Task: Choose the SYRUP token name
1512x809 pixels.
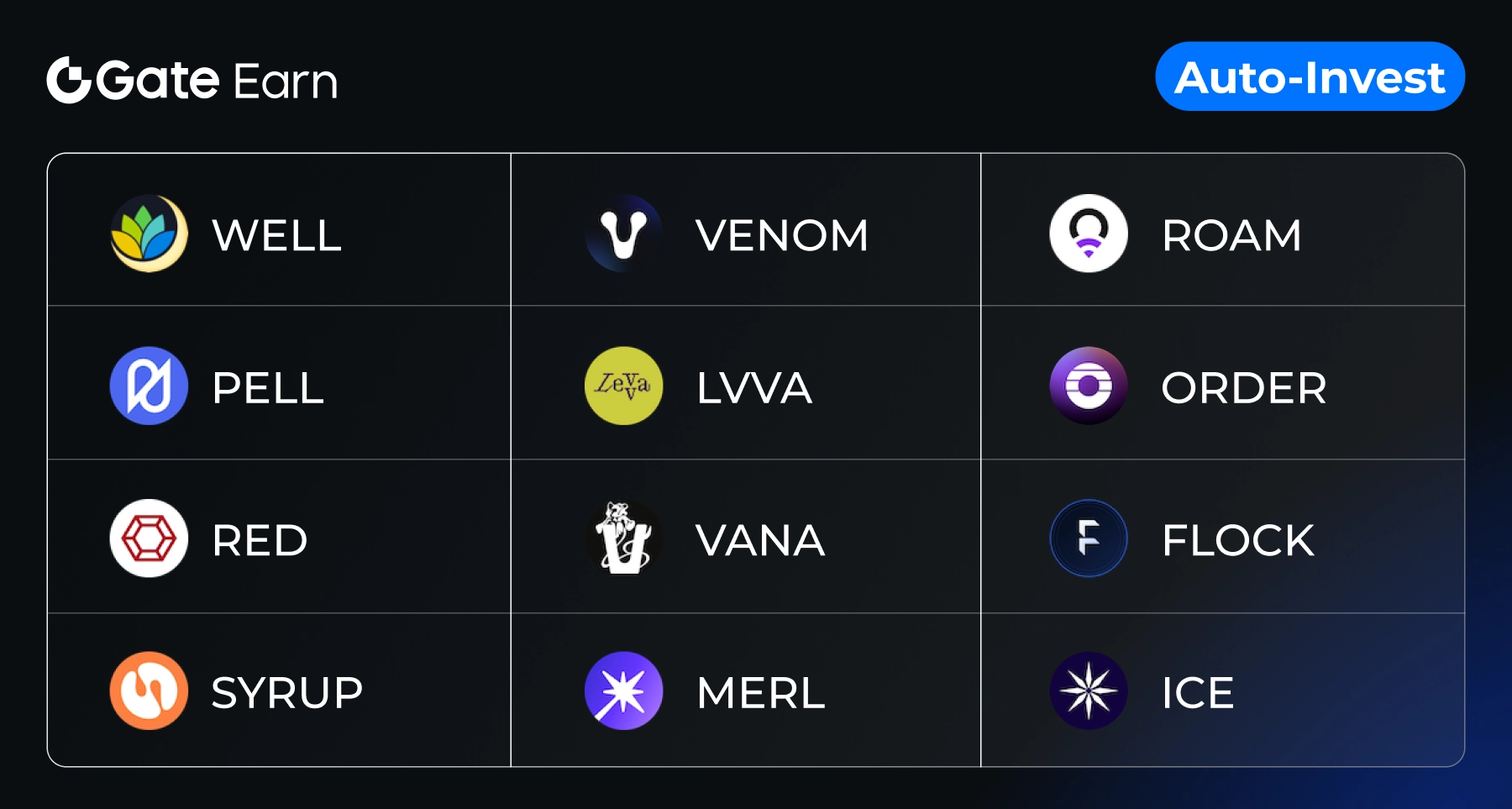Action: pyautogui.click(x=286, y=693)
